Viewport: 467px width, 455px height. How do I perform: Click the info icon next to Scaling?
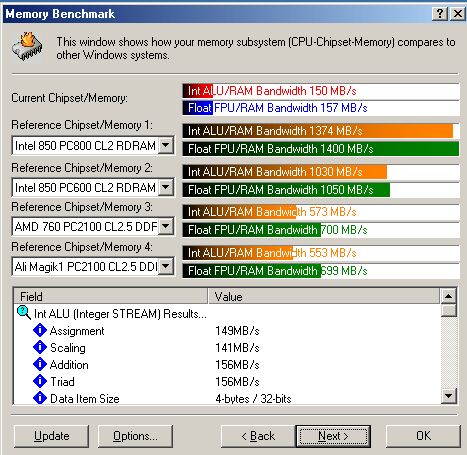point(40,347)
